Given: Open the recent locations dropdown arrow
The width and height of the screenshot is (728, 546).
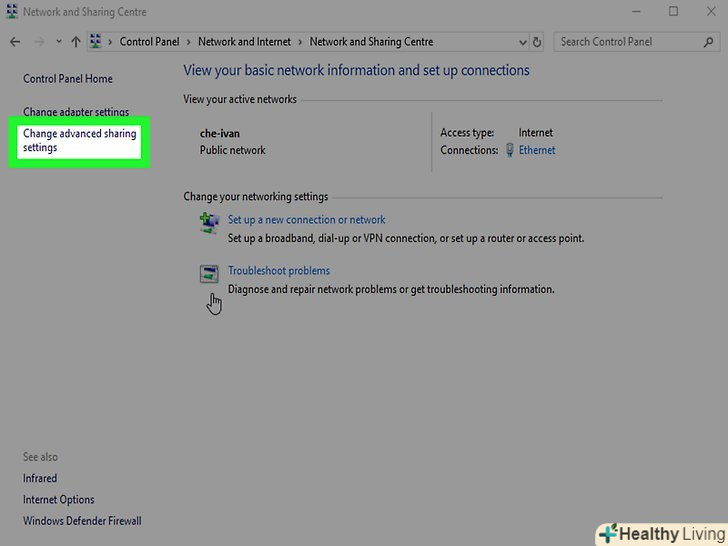Looking at the screenshot, I should (x=59, y=42).
